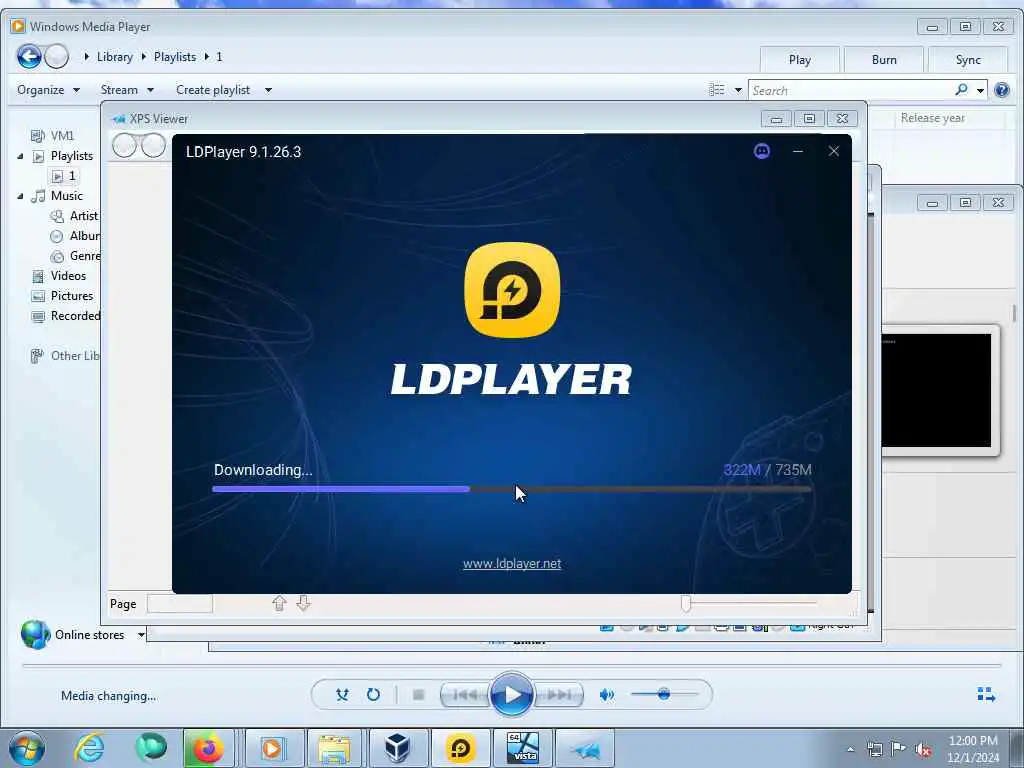Screen dimensions: 1024x768
Task: Go forward in Windows Media Player
Action: click(57, 57)
